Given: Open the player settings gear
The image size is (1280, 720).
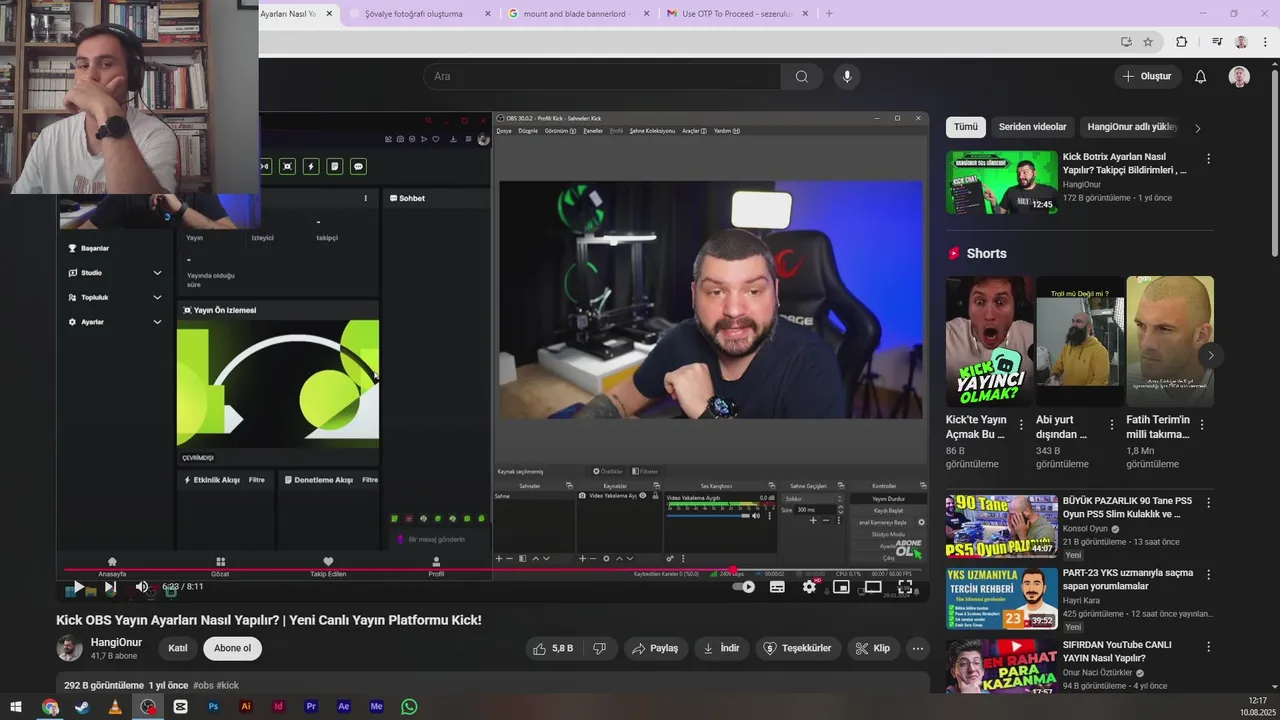Looking at the screenshot, I should [809, 587].
